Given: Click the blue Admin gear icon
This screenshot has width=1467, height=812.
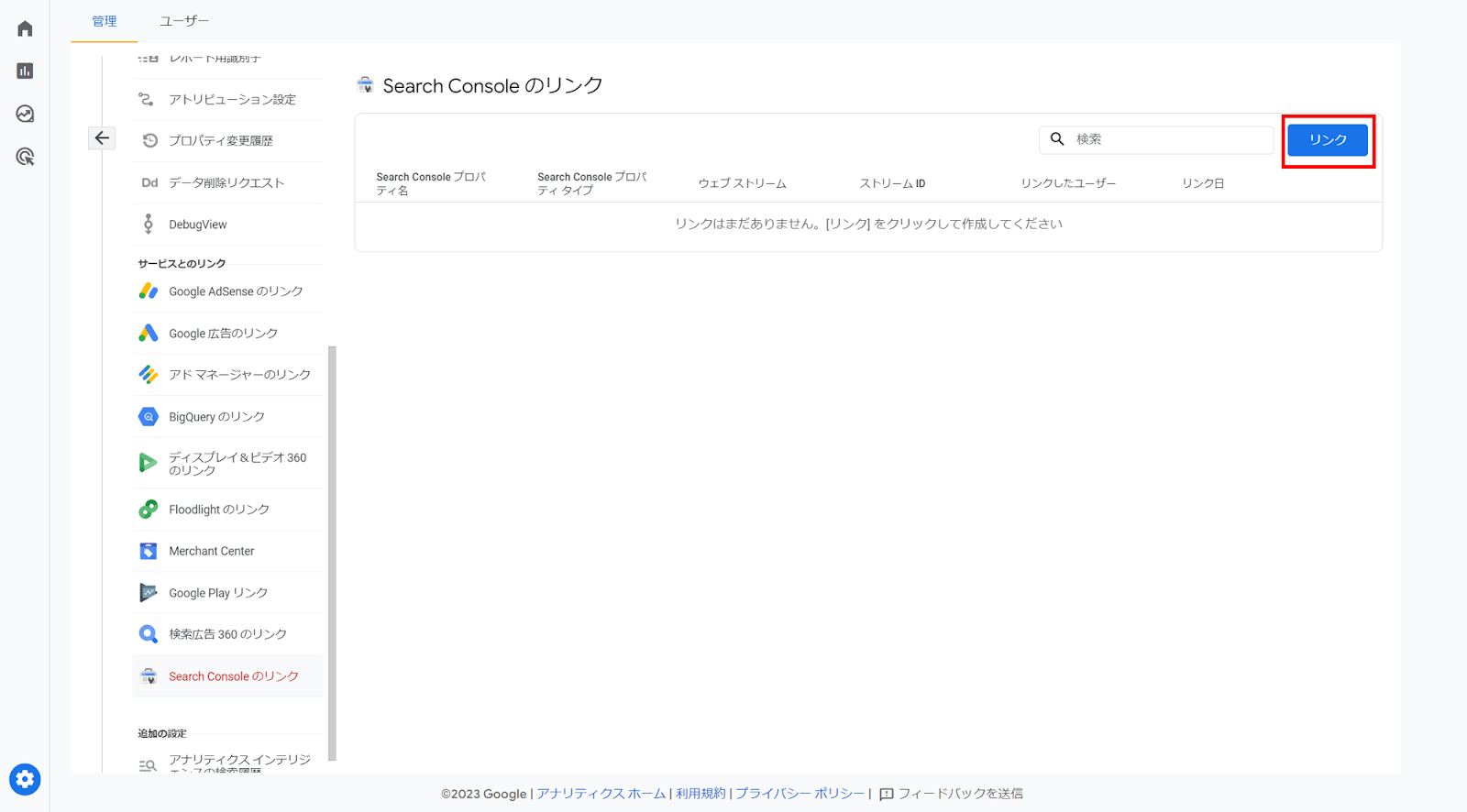Looking at the screenshot, I should [x=25, y=779].
